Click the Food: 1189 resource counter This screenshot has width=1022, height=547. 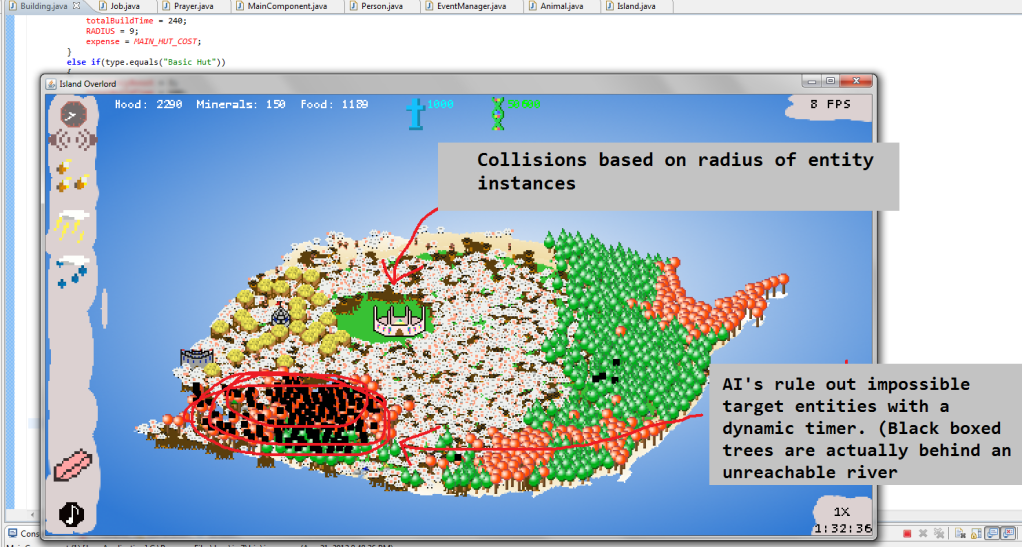pyautogui.click(x=334, y=104)
